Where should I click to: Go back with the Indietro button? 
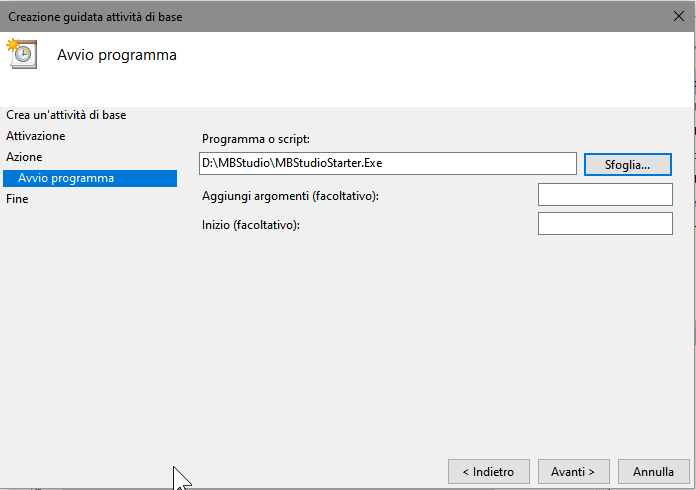pos(488,471)
